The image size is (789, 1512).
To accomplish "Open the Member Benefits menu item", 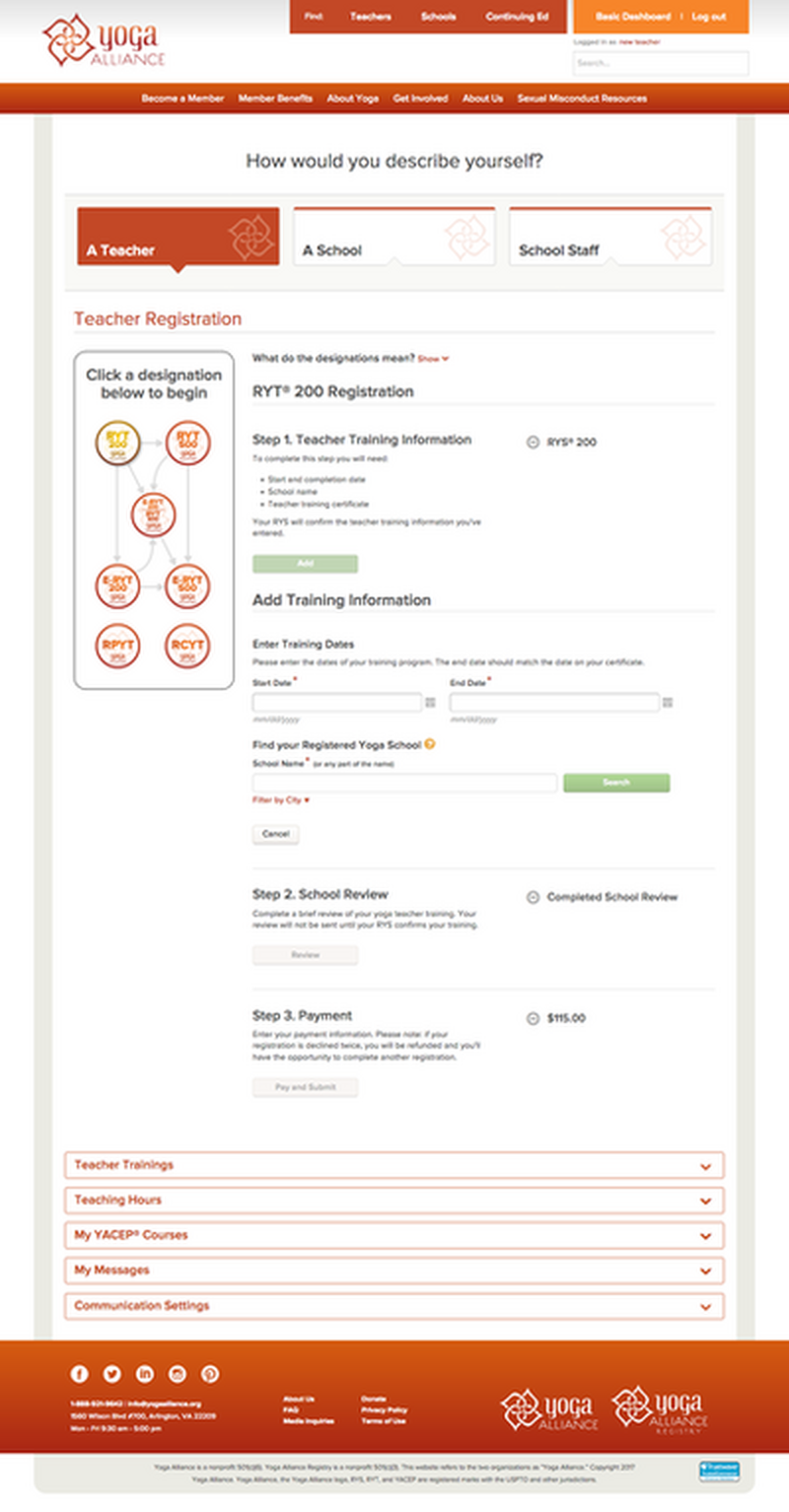I will point(275,99).
